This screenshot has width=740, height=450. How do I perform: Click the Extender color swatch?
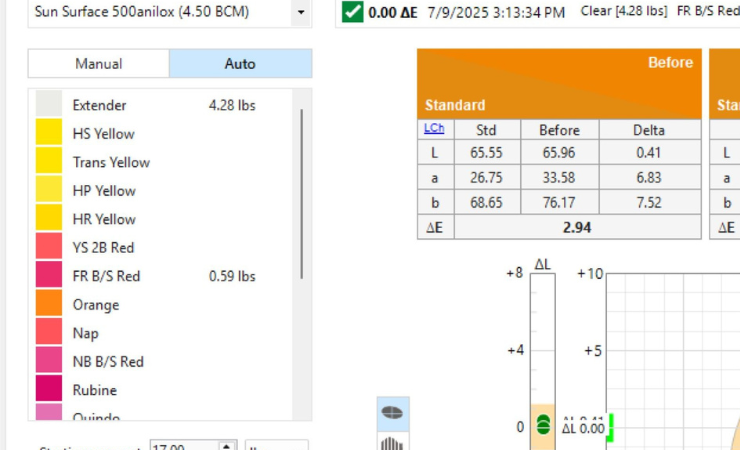[x=49, y=105]
